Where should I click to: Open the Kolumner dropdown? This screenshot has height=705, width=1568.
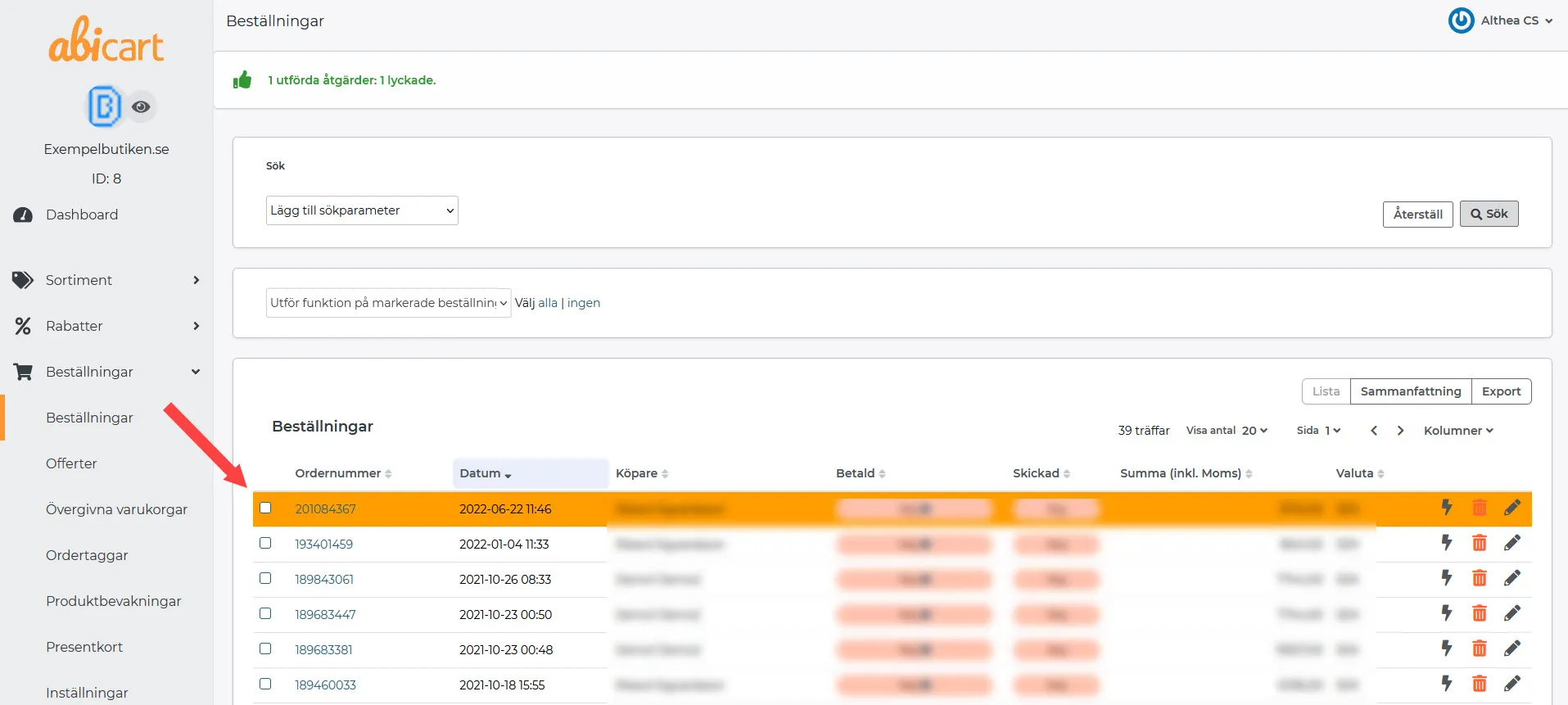[1458, 431]
